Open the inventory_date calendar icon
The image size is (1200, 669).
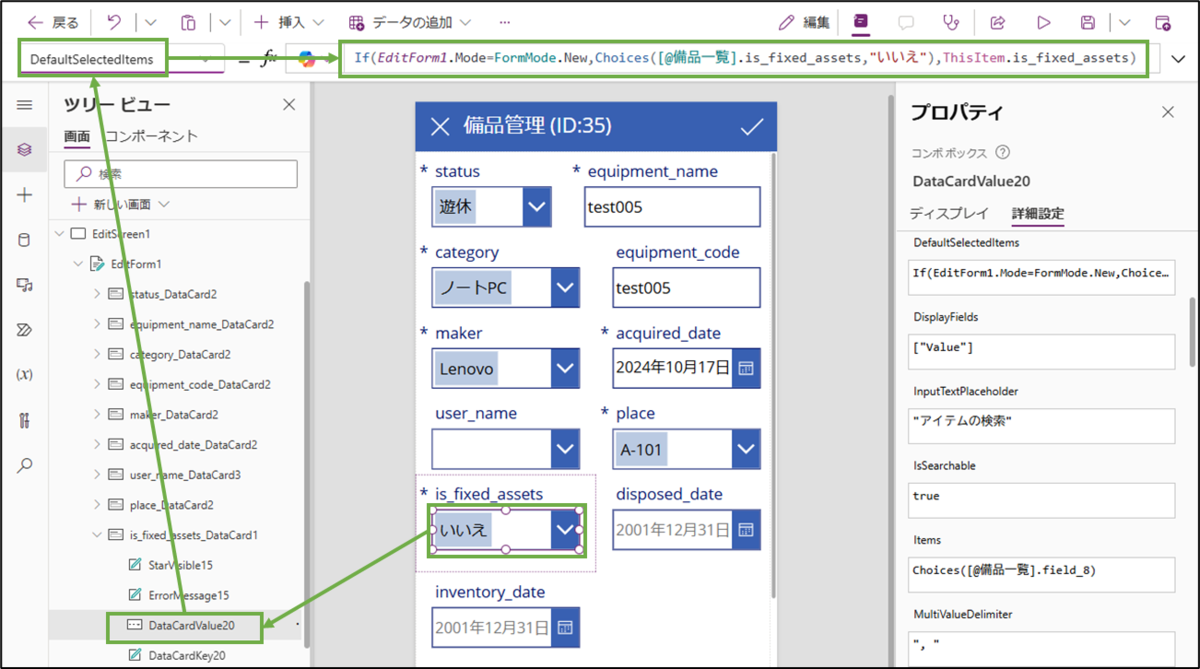(x=564, y=627)
